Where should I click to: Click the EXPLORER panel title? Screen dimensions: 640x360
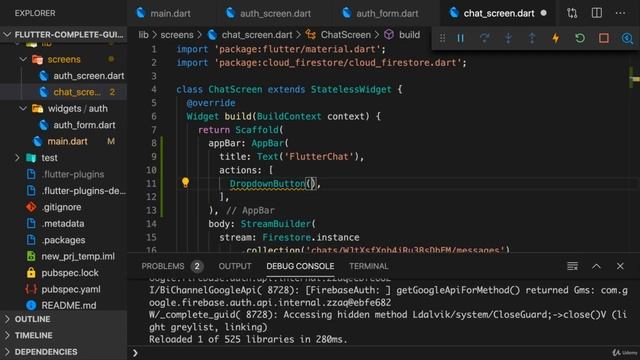tap(35, 13)
